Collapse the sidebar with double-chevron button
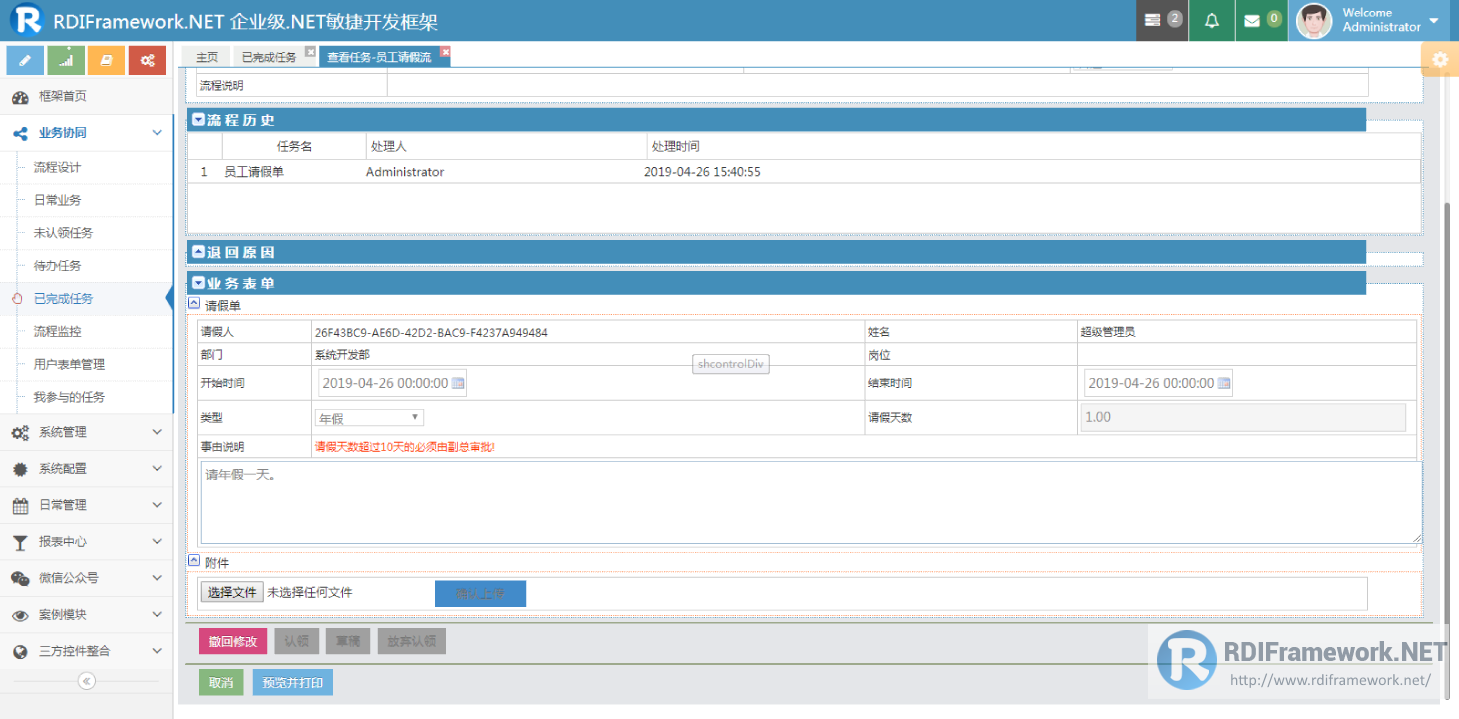 point(87,681)
